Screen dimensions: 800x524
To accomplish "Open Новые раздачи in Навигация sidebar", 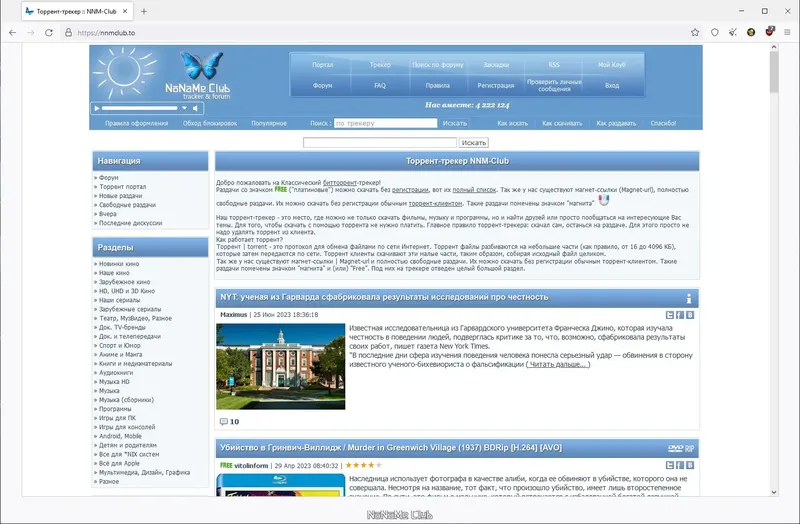I will pyautogui.click(x=120, y=196).
